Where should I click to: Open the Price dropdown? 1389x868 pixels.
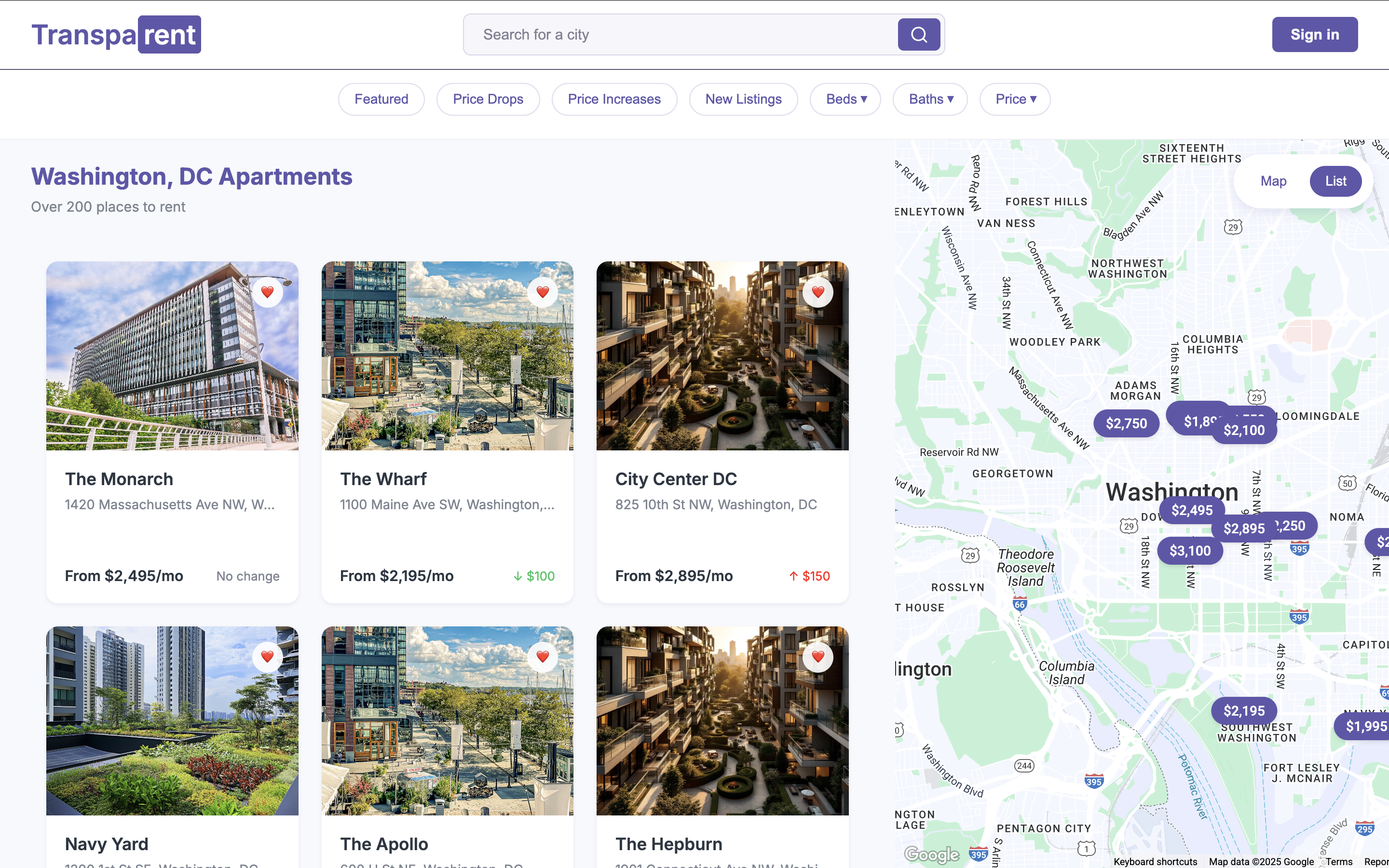tap(1015, 99)
